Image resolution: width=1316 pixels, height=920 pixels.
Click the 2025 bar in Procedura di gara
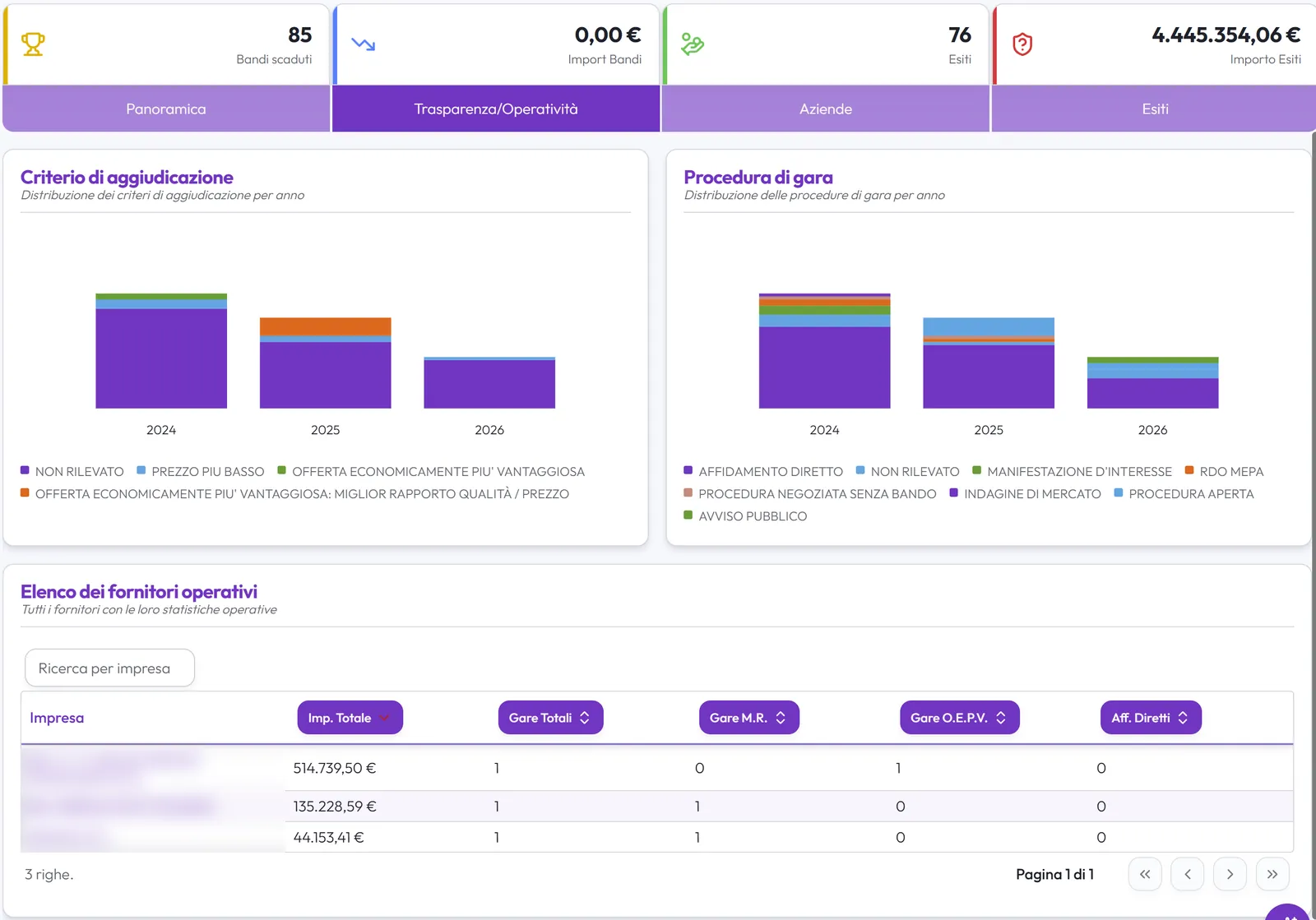pos(989,363)
